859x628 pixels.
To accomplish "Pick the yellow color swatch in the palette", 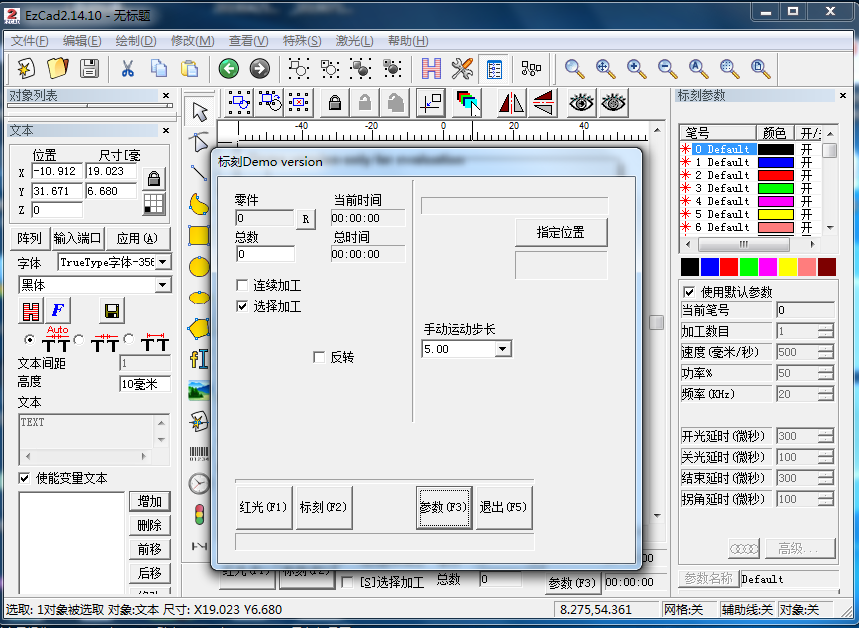I will click(x=787, y=267).
